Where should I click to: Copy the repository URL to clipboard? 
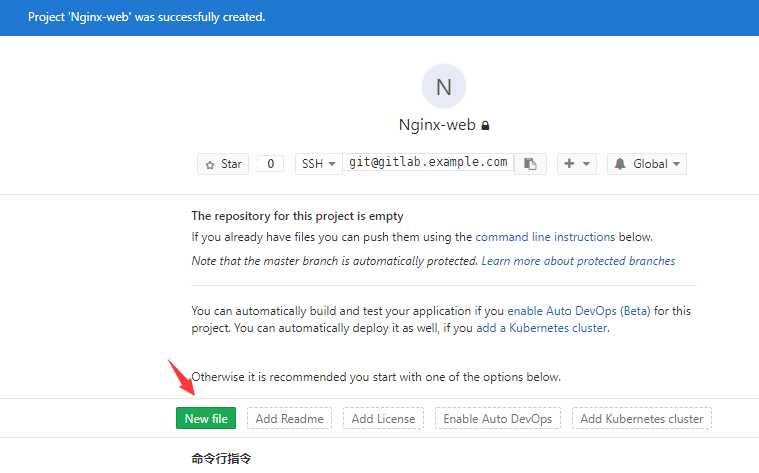(531, 164)
